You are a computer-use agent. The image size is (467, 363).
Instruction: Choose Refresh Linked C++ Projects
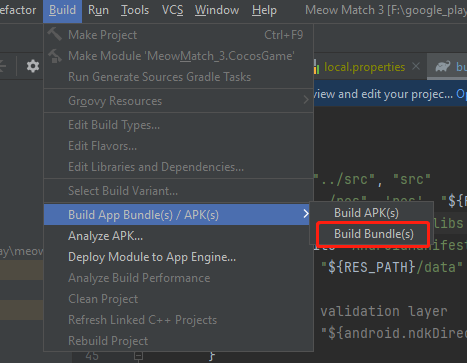point(178,320)
